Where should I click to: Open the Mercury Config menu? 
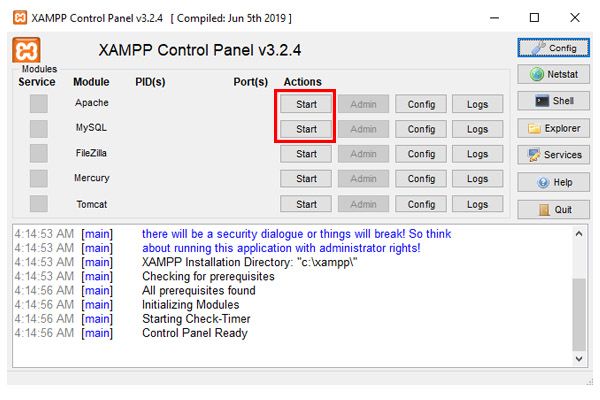coord(421,179)
